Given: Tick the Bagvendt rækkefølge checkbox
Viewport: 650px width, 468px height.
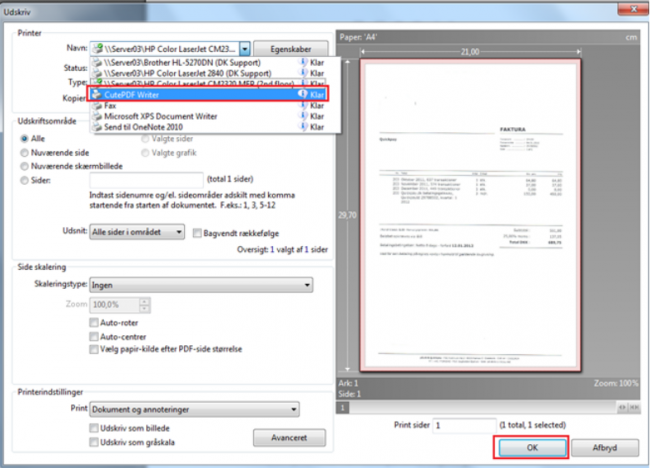Looking at the screenshot, I should coord(194,232).
